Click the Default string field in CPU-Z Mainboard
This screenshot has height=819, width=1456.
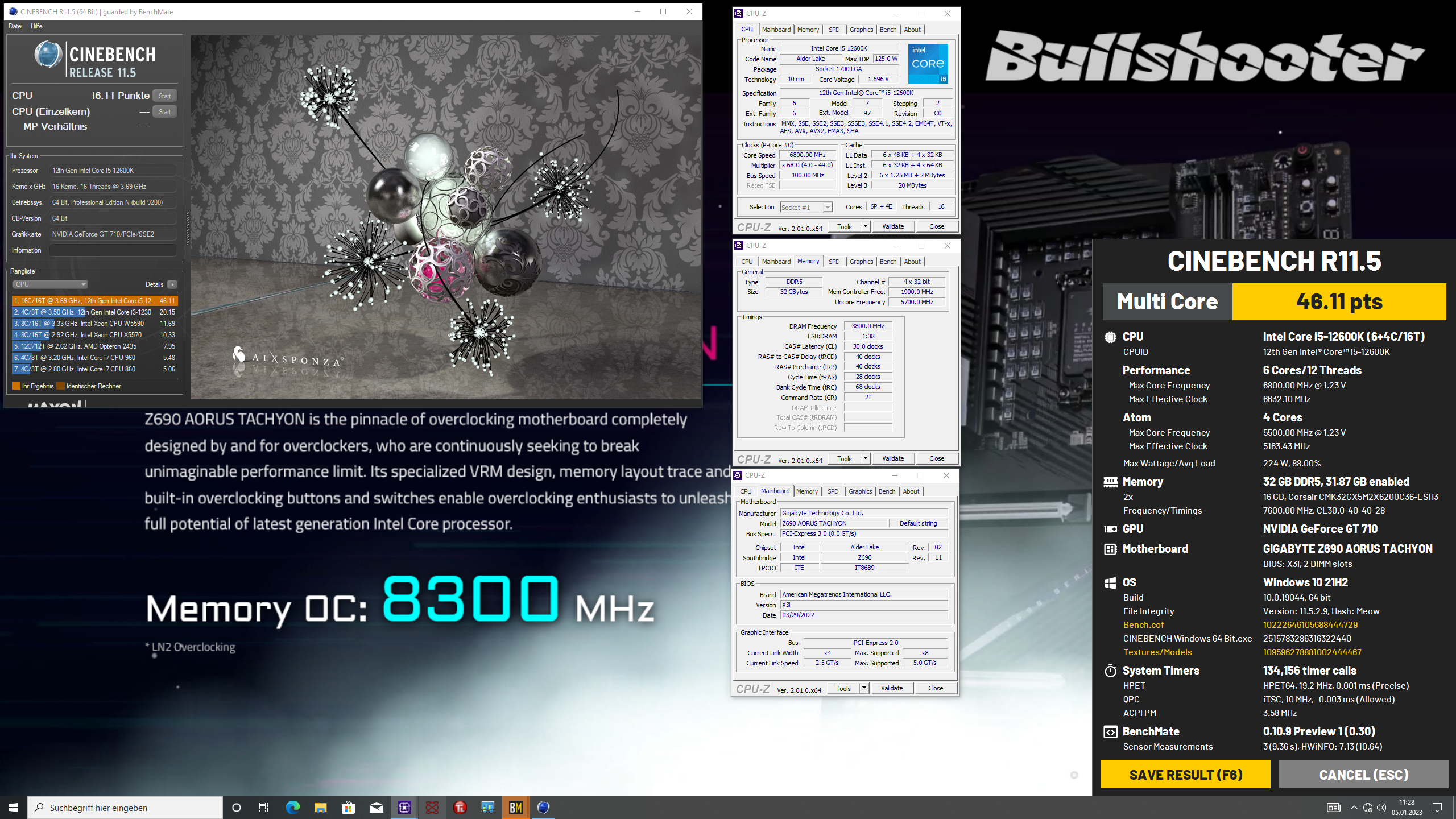(x=918, y=523)
